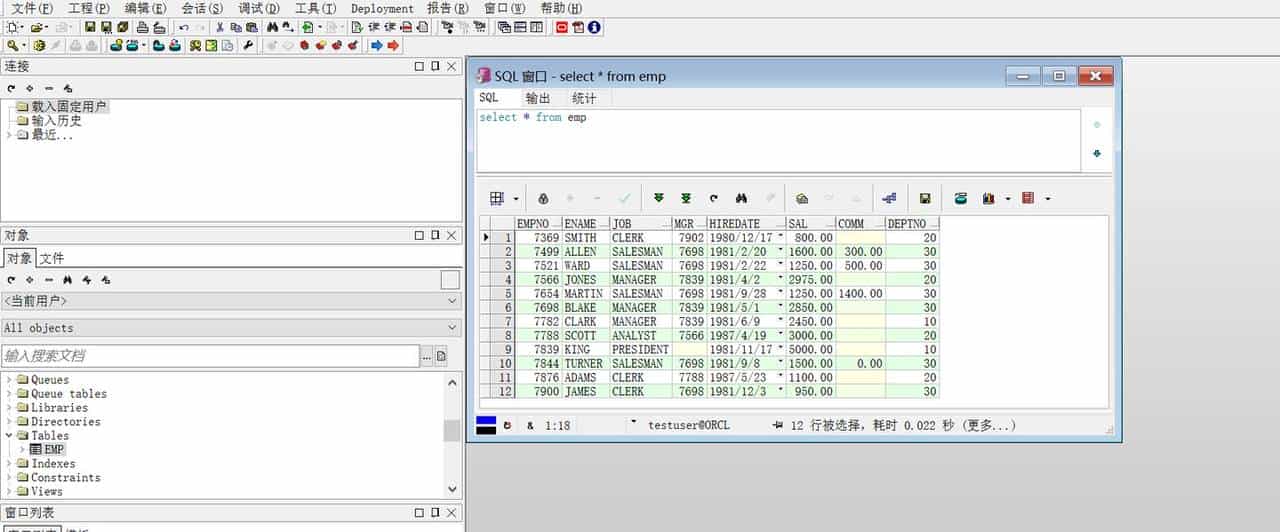Click binoculars find icon in result grid toolbar

point(741,198)
